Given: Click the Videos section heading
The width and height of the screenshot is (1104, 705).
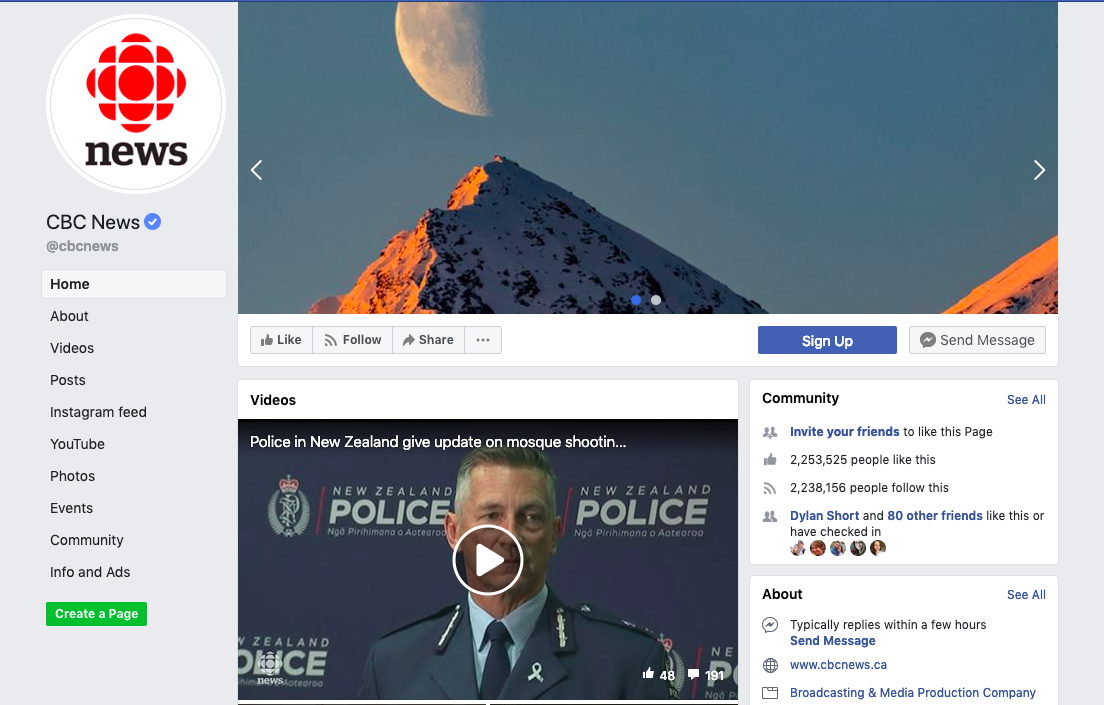Looking at the screenshot, I should click(273, 400).
